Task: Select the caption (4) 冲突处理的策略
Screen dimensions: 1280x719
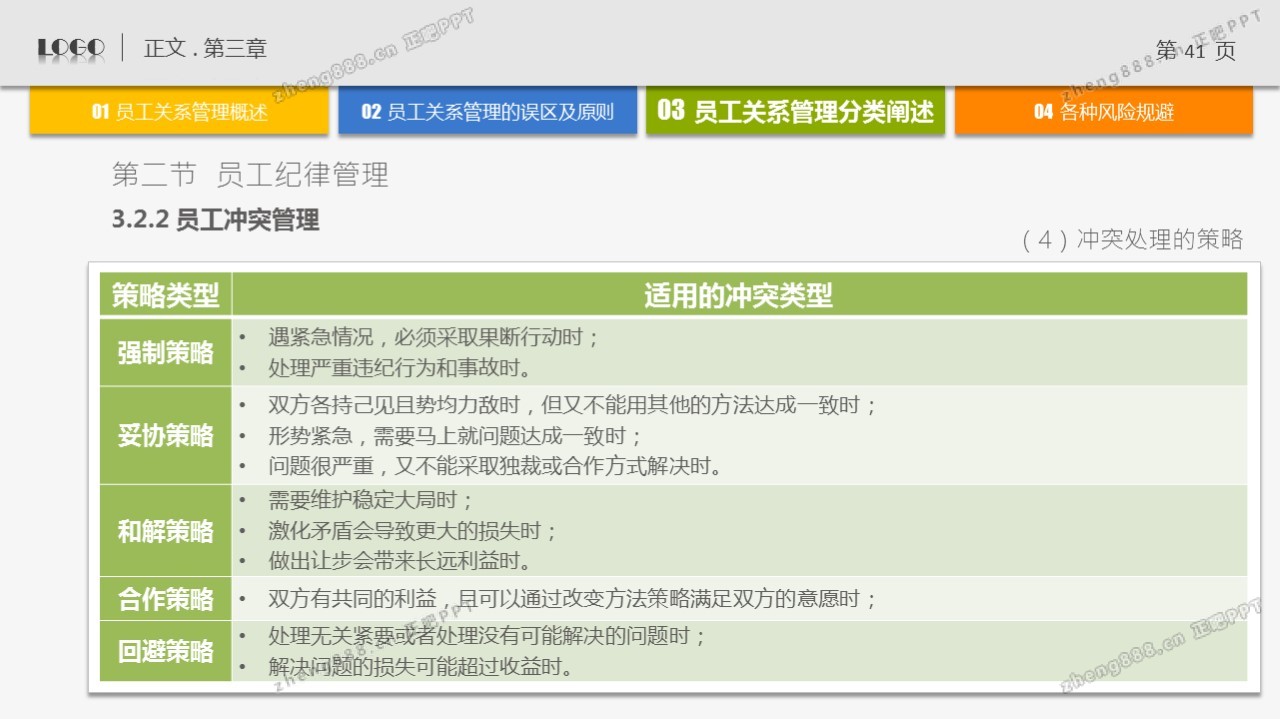Action: (1131, 240)
